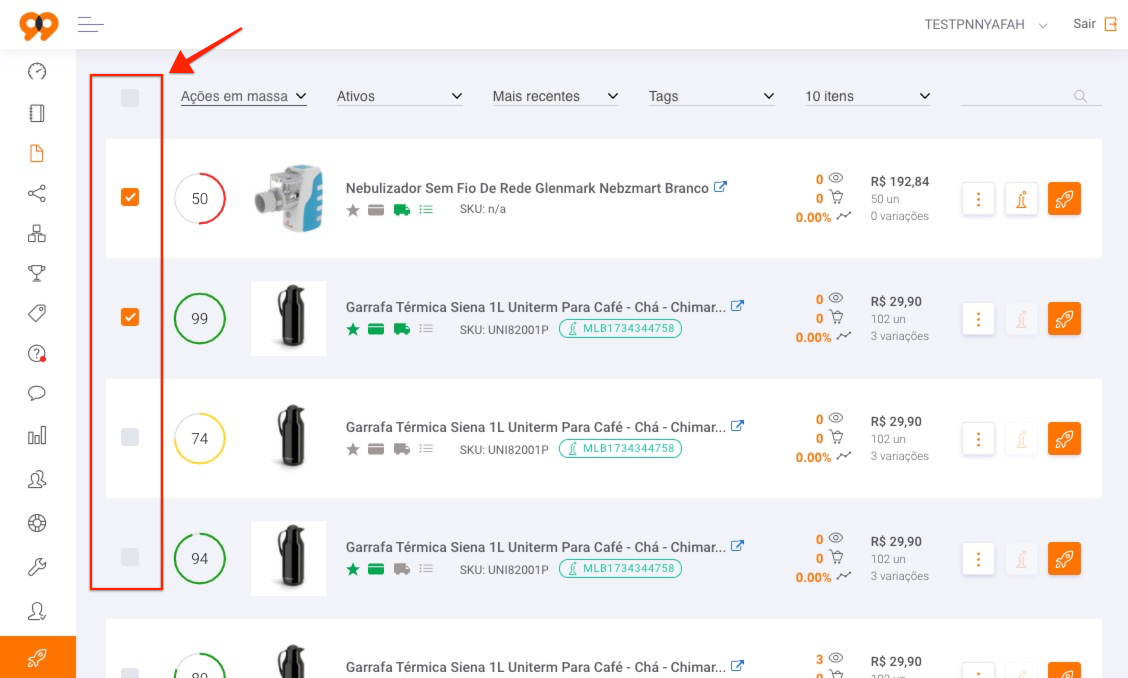This screenshot has height=678, width=1128.
Task: Open Nebulizador Sem Fio De Rede product title
Action: pyautogui.click(x=527, y=188)
